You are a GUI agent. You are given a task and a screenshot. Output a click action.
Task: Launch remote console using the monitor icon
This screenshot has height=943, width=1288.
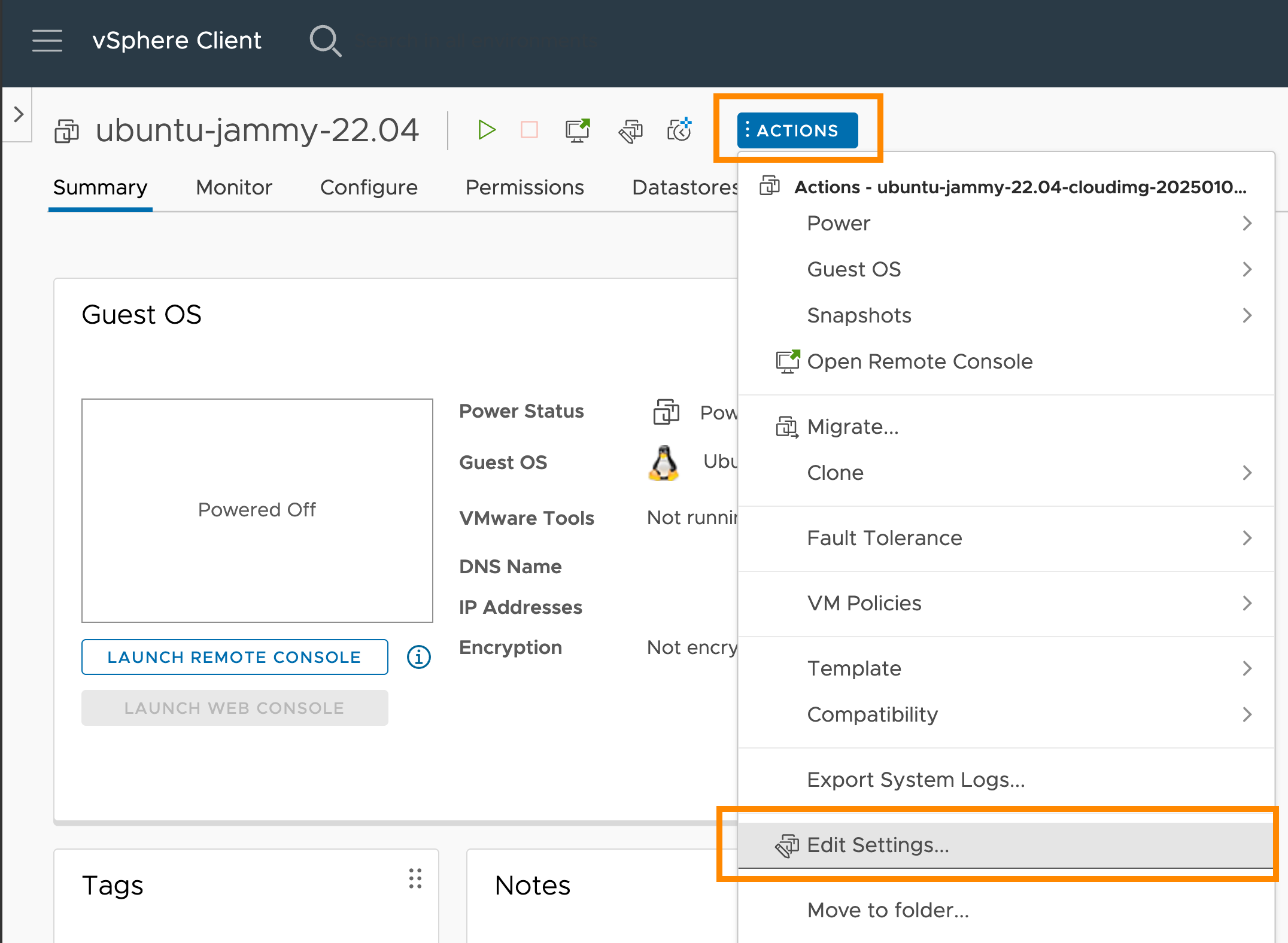[x=576, y=130]
